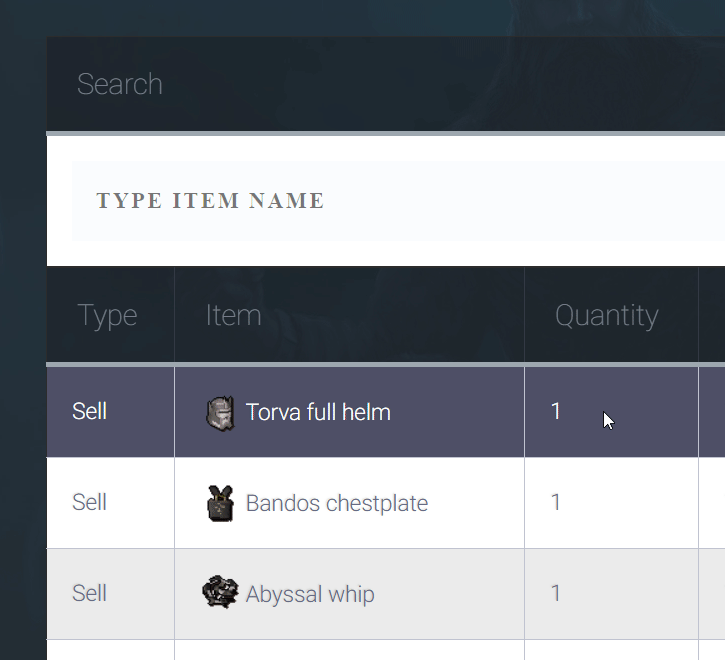Sort by the Quantity column header
Viewport: 725px width, 660px height.
click(x=607, y=316)
